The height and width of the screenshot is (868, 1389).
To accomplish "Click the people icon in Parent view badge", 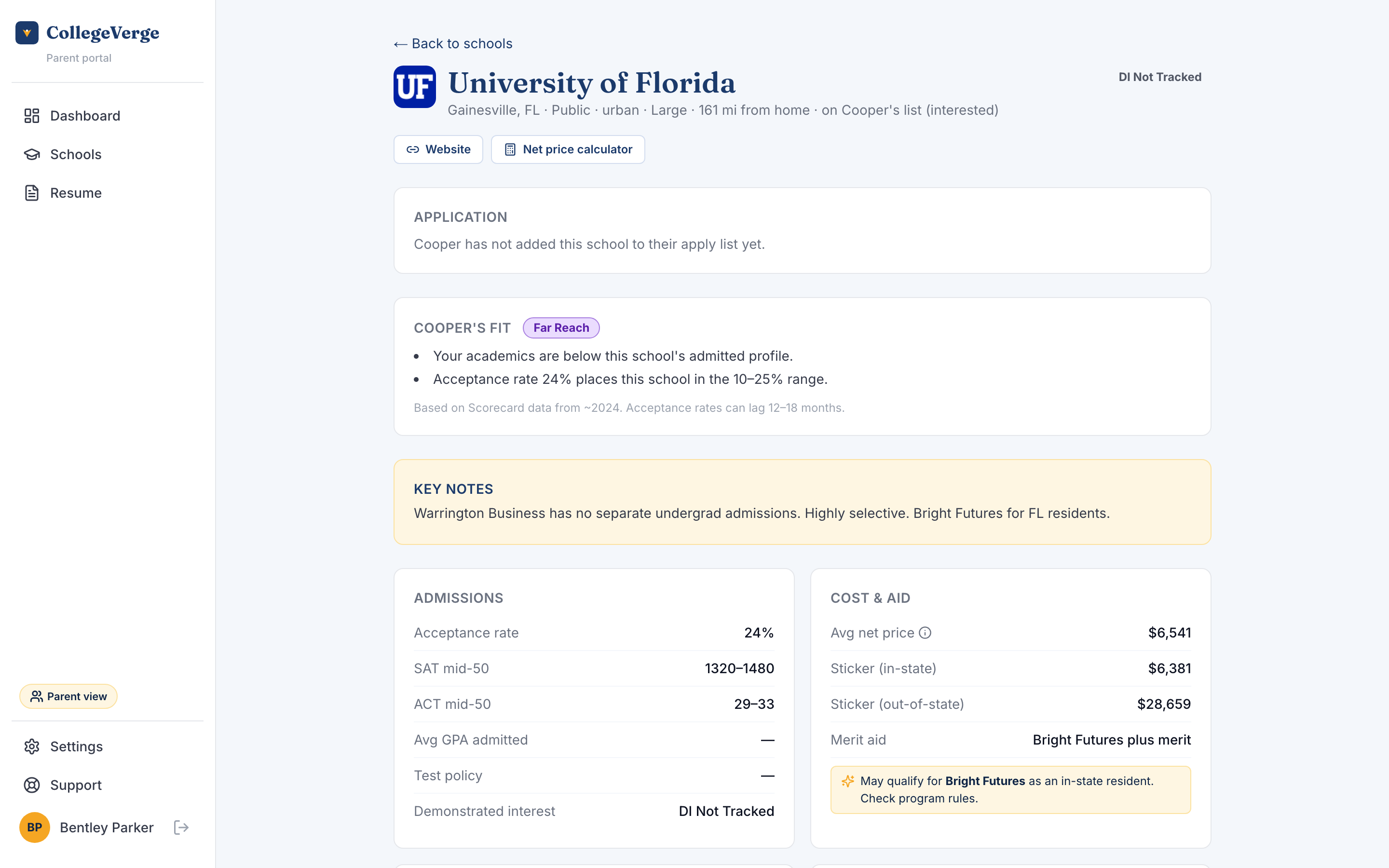I will [37, 696].
